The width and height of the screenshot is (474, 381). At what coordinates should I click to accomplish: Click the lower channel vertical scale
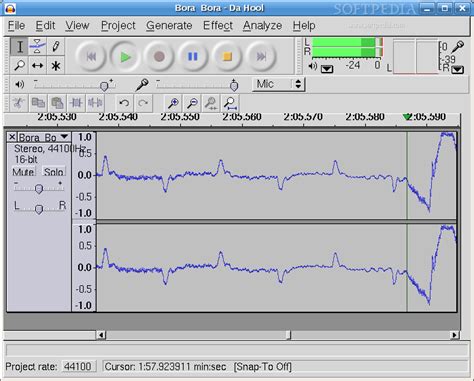pos(84,267)
